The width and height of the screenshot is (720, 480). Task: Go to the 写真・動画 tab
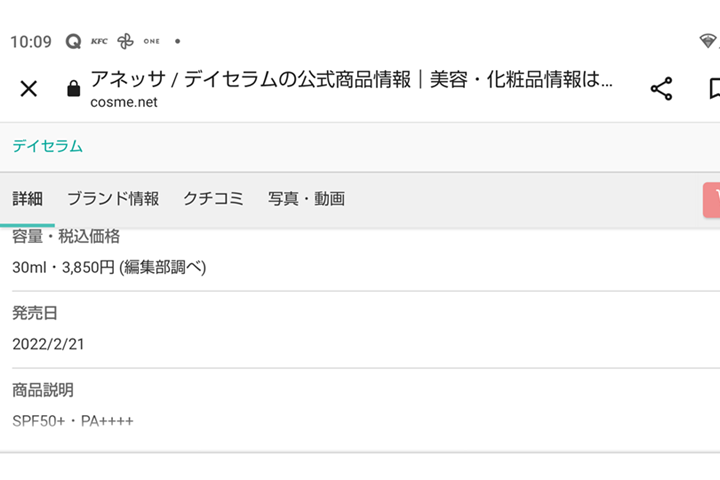click(x=306, y=199)
